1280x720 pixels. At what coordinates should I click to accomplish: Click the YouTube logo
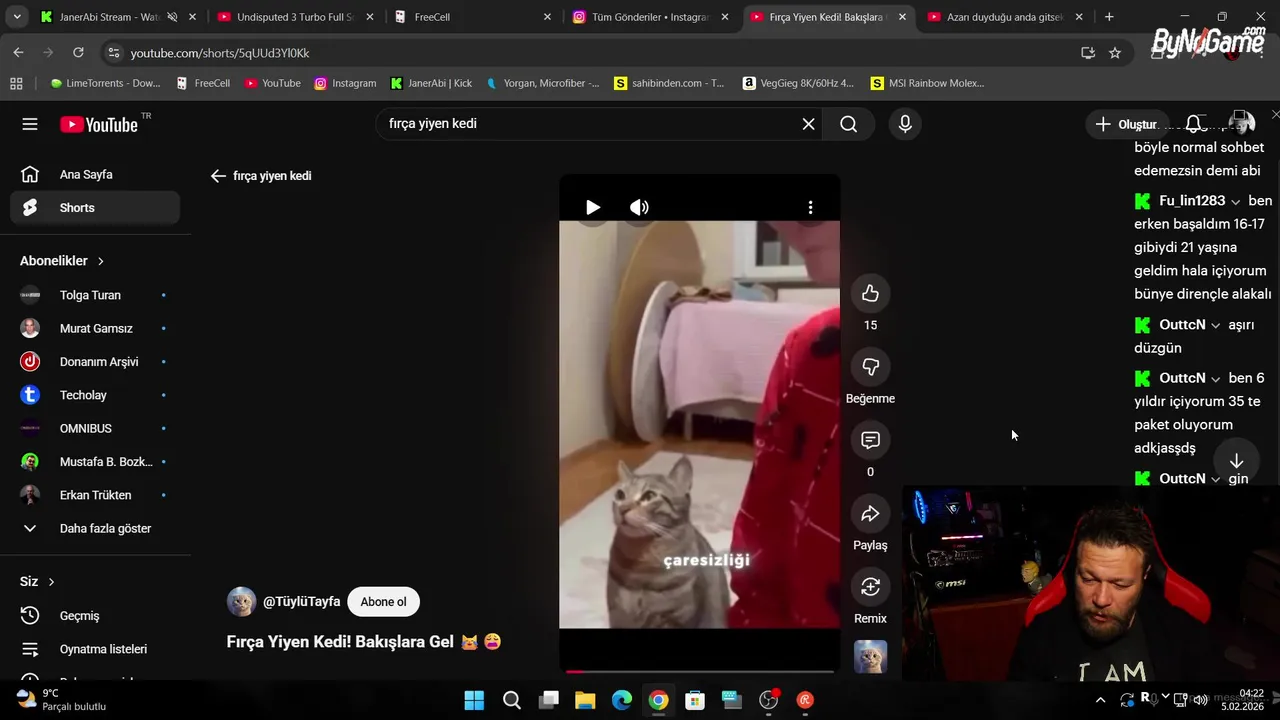pyautogui.click(x=99, y=124)
